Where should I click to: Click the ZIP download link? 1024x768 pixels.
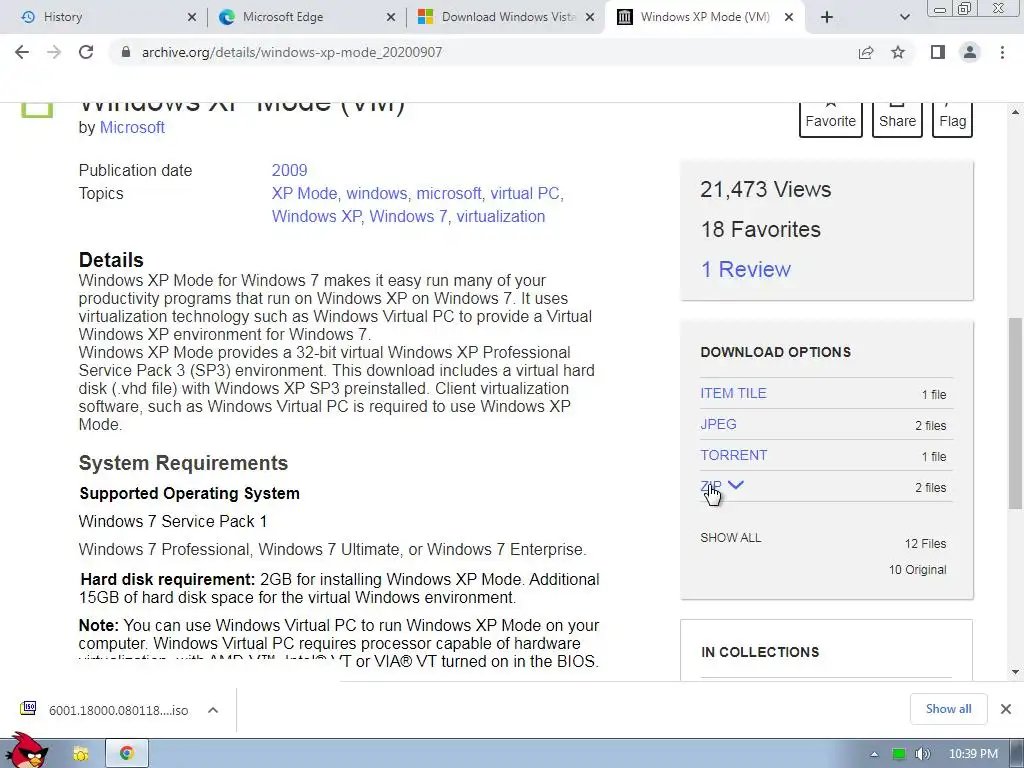(x=711, y=487)
